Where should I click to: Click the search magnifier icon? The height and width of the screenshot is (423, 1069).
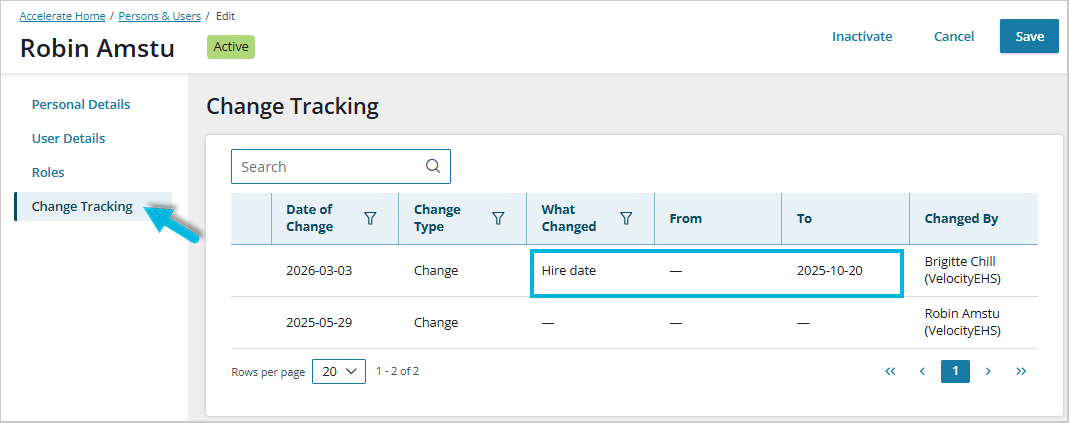433,167
